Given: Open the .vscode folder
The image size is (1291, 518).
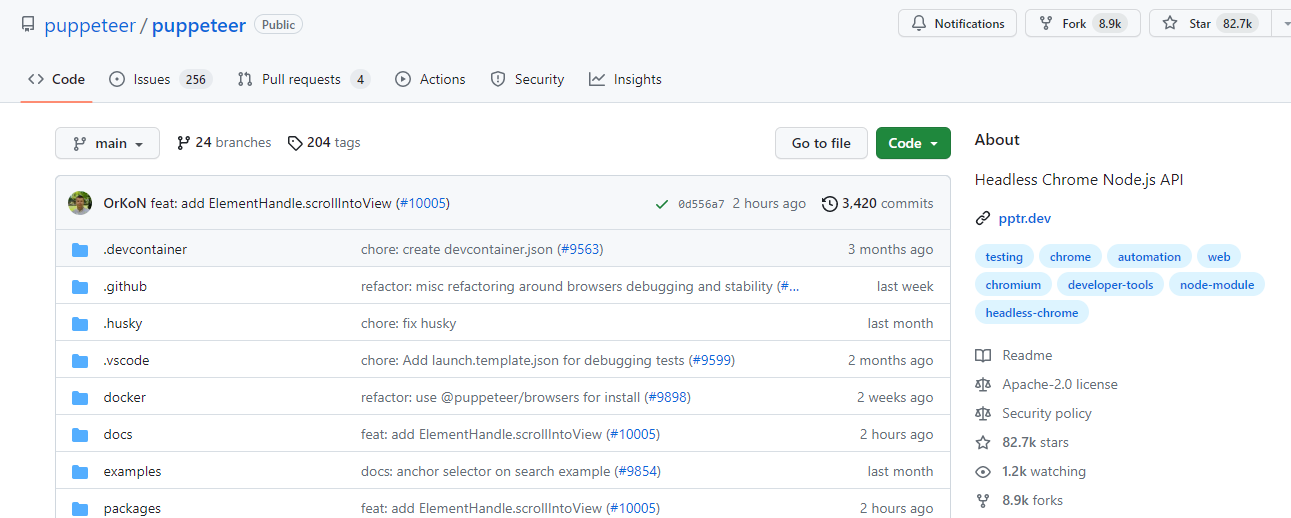Looking at the screenshot, I should coord(126,361).
